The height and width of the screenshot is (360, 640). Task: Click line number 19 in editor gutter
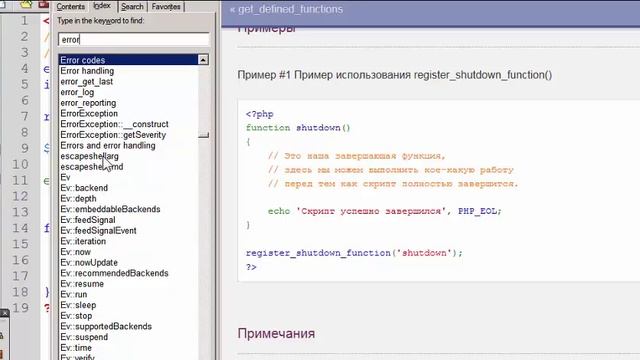click(x=20, y=308)
